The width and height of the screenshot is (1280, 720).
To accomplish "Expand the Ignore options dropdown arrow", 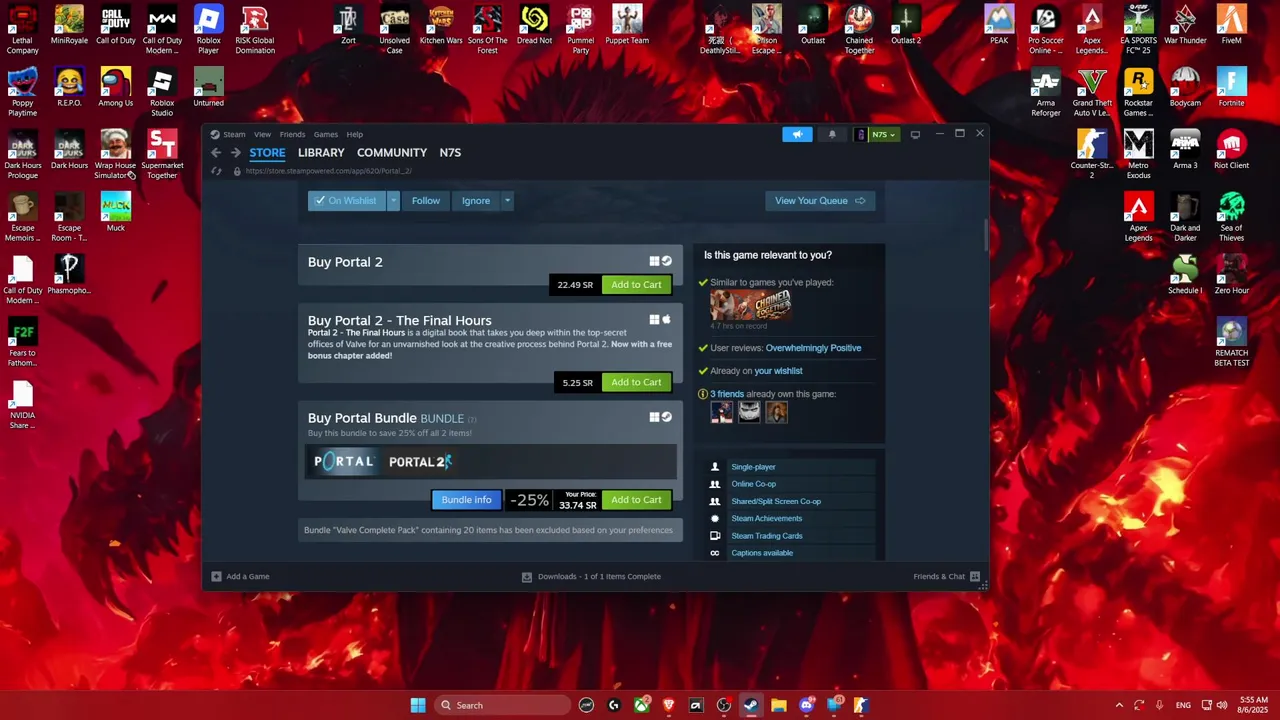I will pyautogui.click(x=507, y=201).
